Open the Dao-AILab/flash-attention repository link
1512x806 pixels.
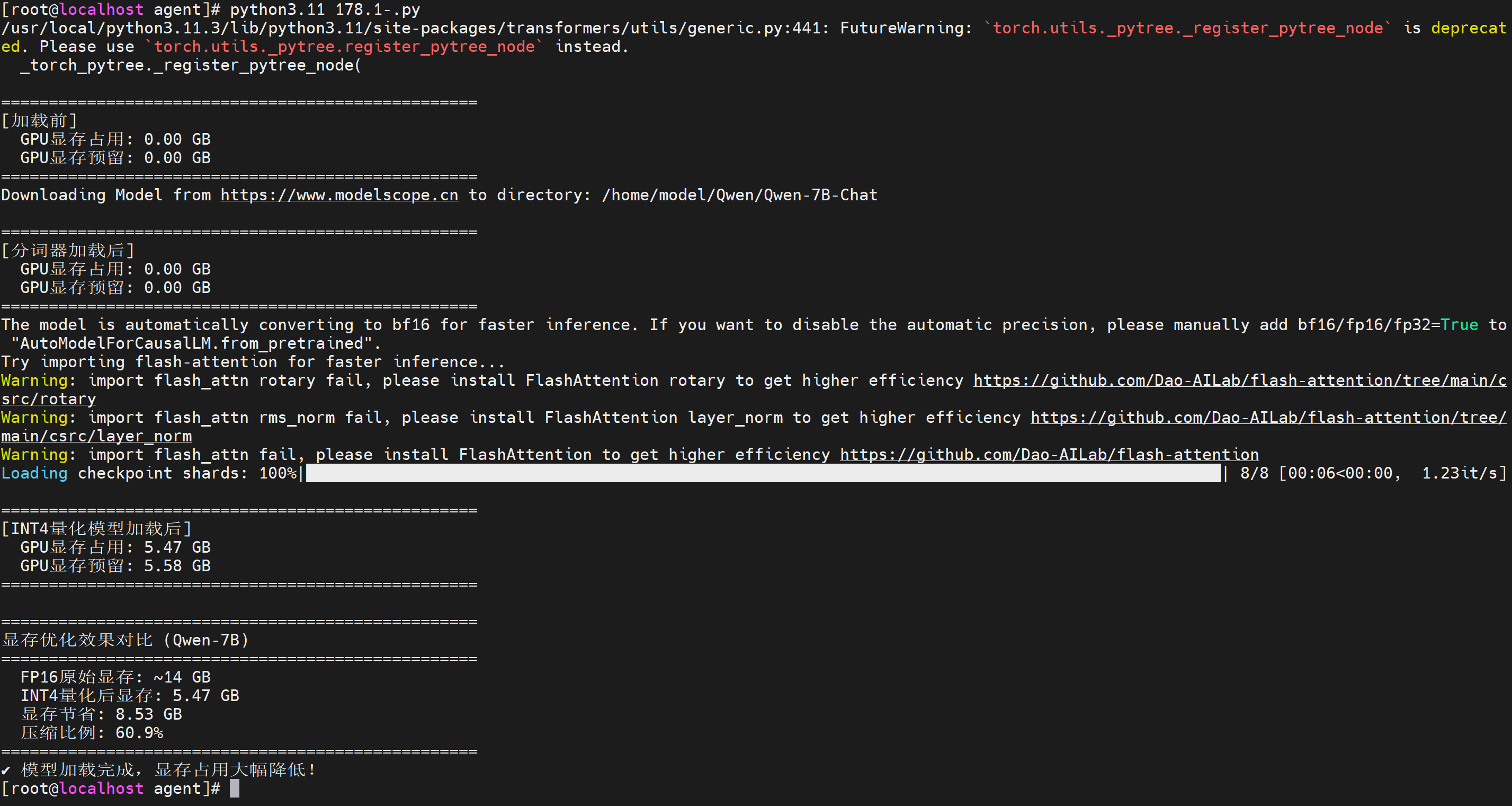(1049, 455)
